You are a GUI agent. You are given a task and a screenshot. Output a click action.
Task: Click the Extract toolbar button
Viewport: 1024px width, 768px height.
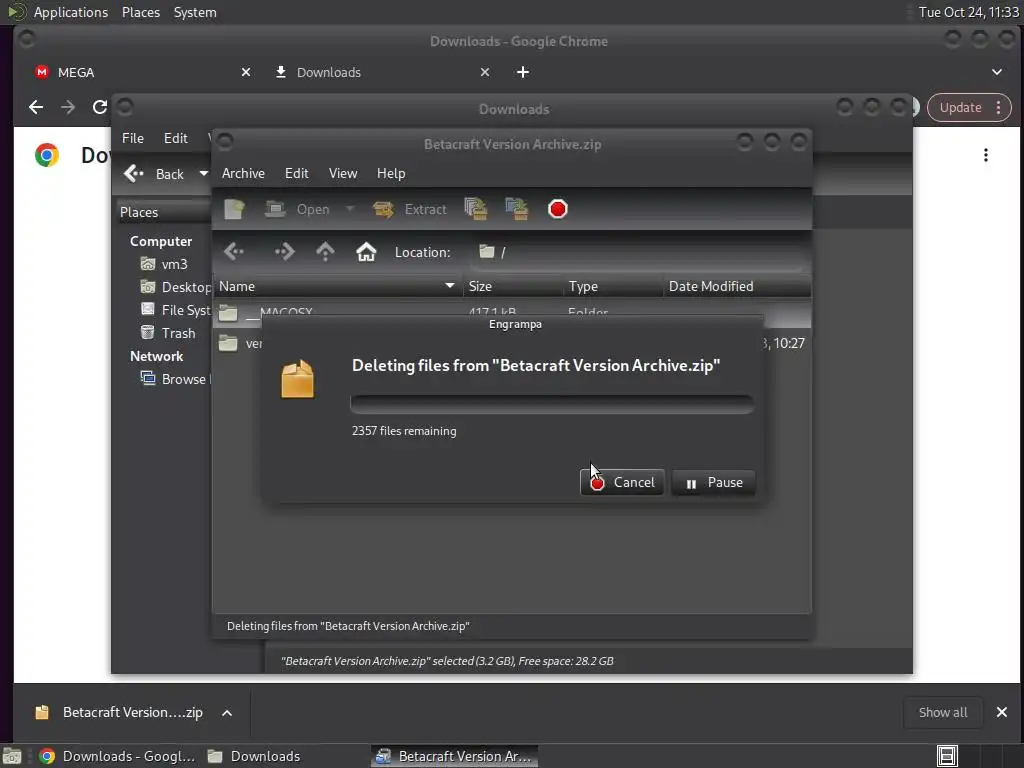coord(409,209)
